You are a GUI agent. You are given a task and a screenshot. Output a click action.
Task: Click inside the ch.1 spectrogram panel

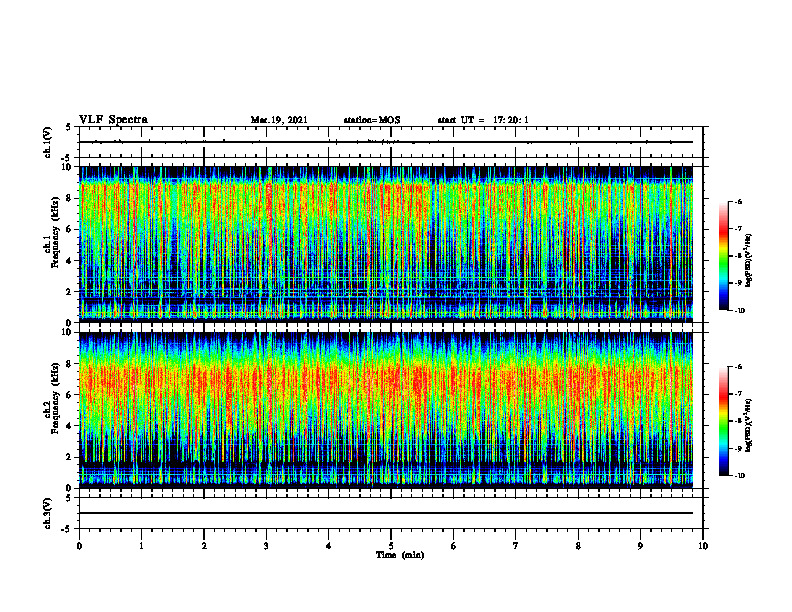(386, 244)
